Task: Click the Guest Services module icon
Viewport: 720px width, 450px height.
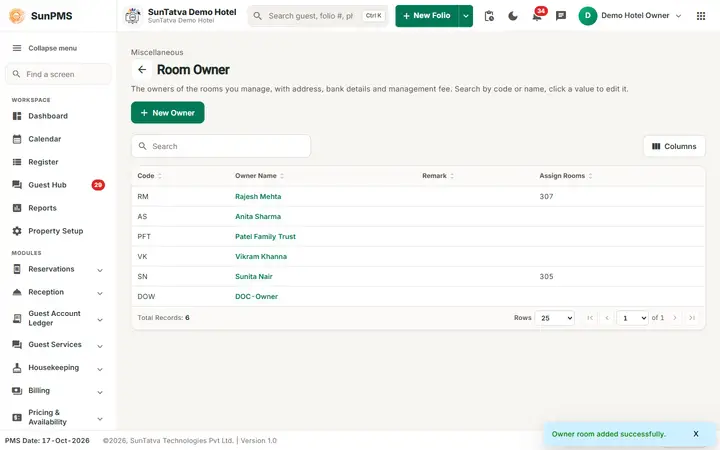Action: click(17, 344)
